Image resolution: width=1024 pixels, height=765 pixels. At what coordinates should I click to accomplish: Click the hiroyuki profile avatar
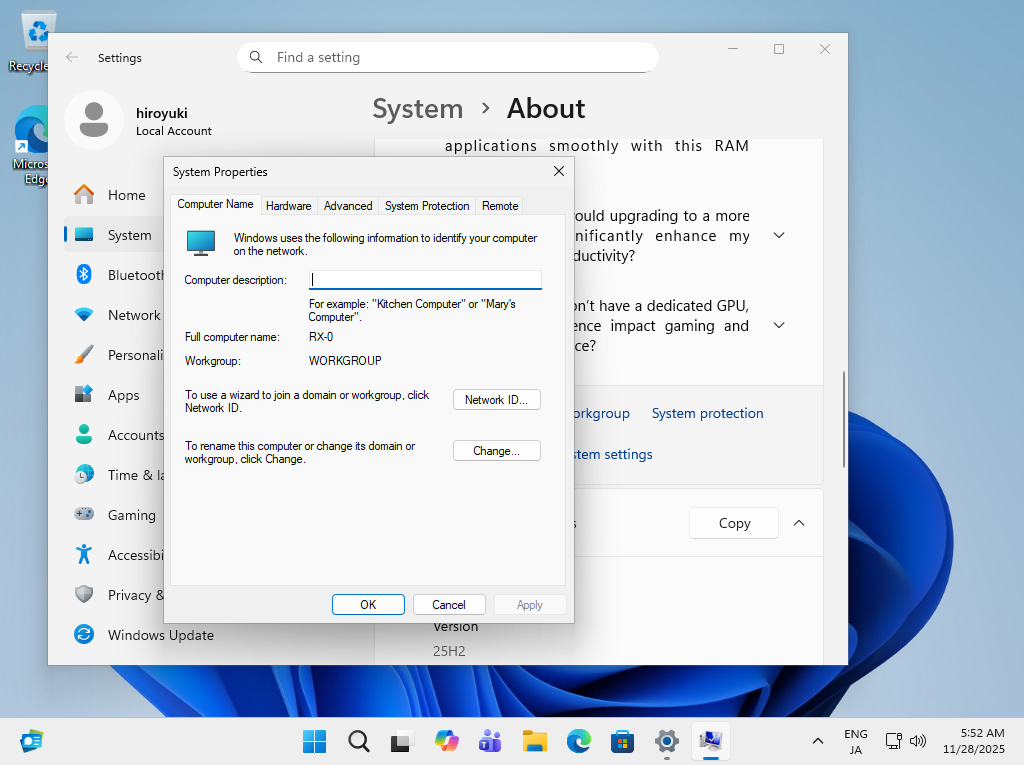(x=94, y=120)
